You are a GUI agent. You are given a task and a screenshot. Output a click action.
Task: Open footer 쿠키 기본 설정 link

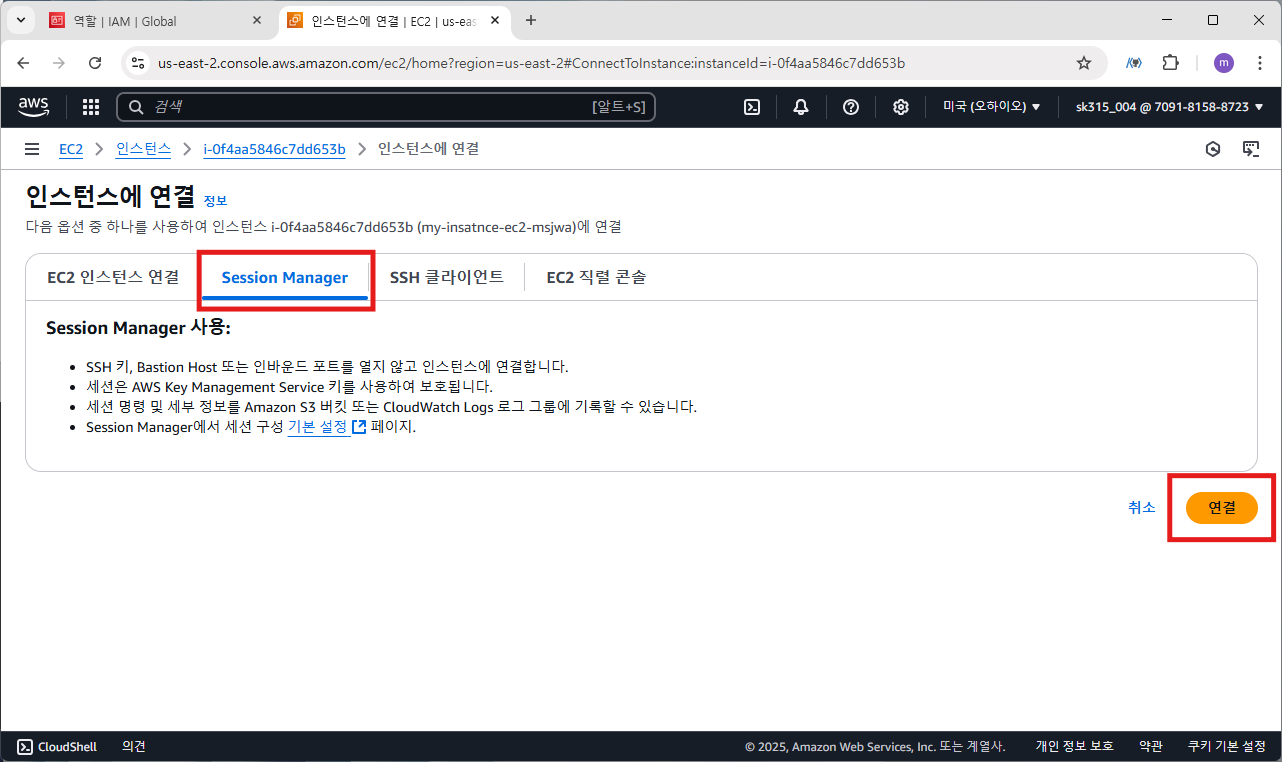1227,746
